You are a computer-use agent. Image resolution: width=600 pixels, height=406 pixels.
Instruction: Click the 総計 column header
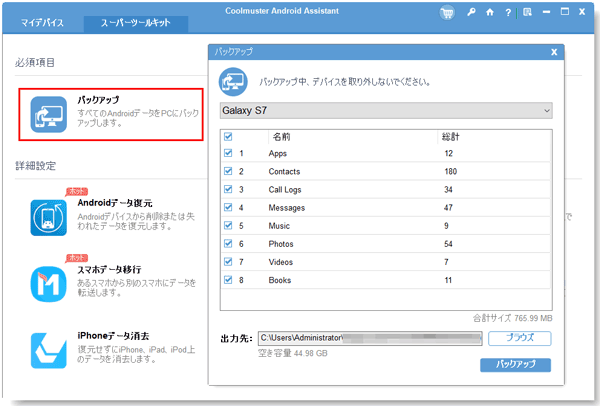(450, 137)
